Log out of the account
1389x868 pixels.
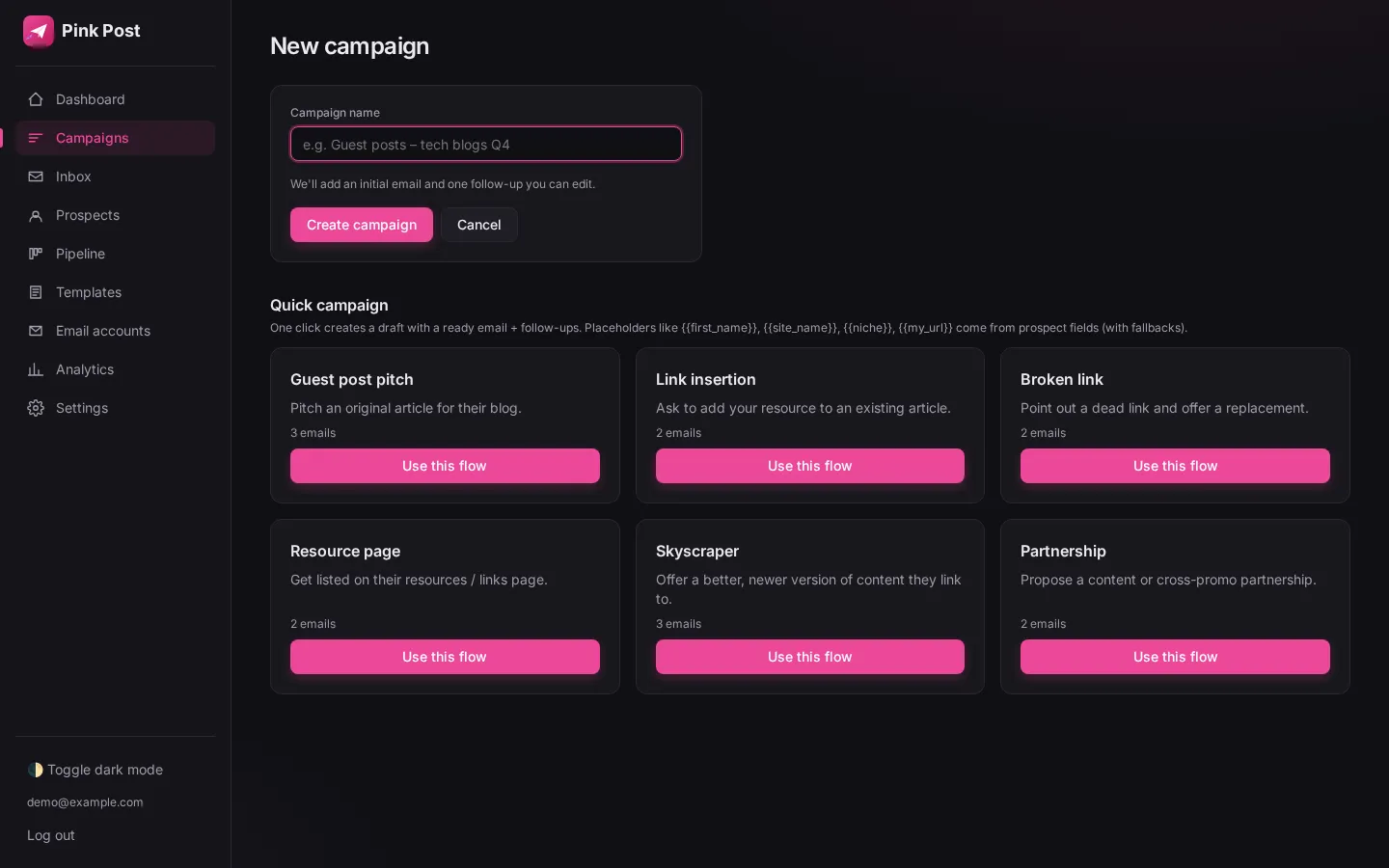[51, 835]
